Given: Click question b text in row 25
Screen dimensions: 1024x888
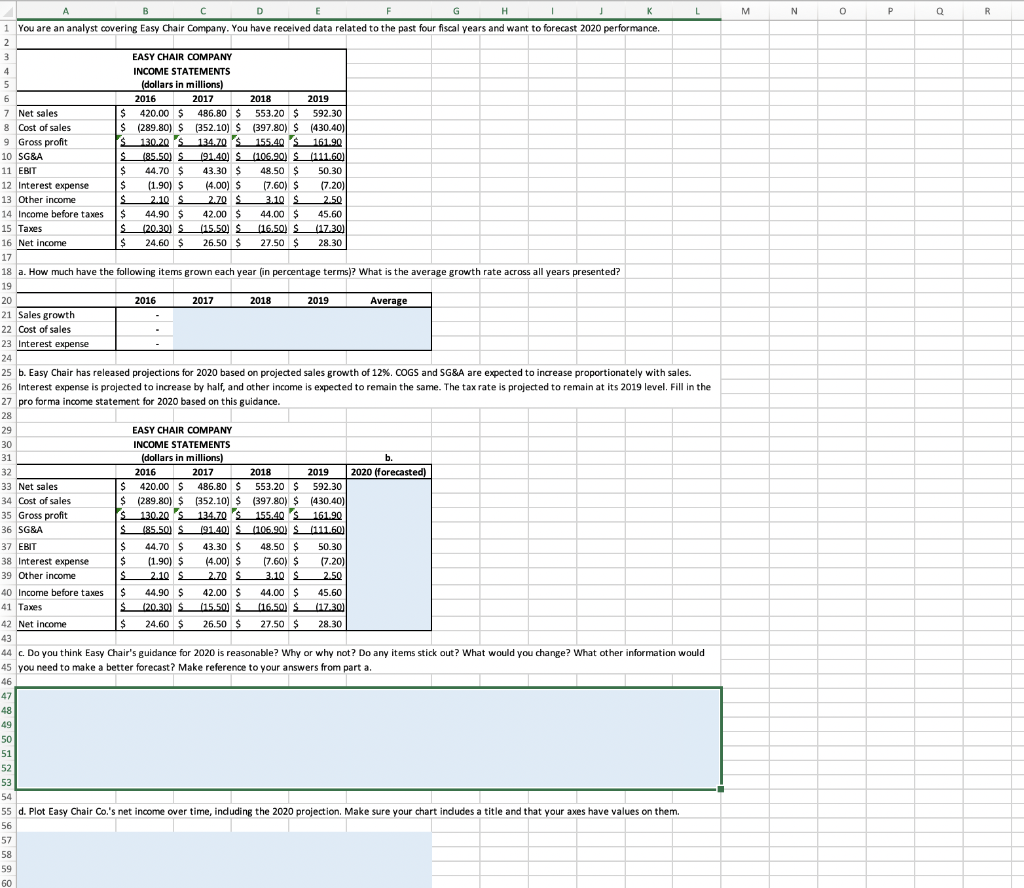Looking at the screenshot, I should (x=354, y=373).
